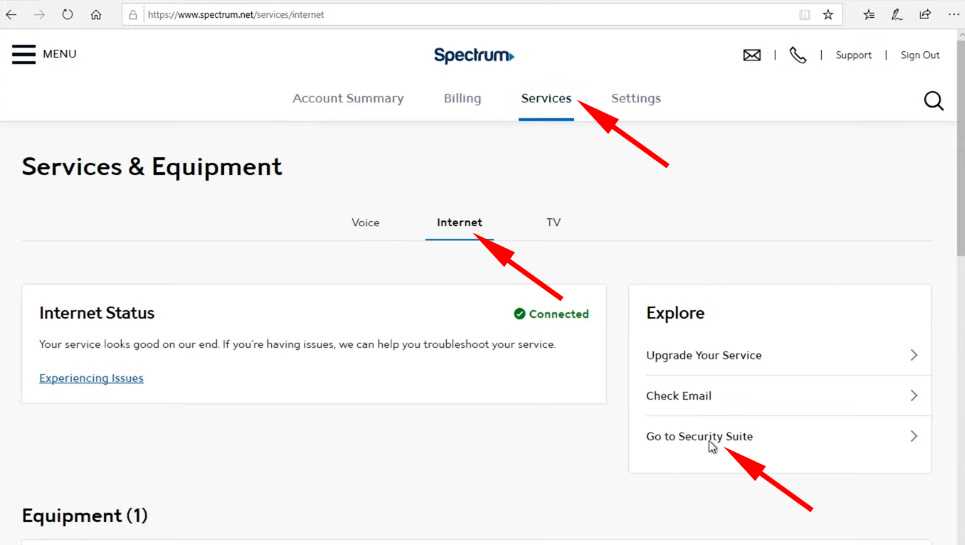The image size is (965, 545).
Task: Open Account Summary tab
Action: [348, 98]
